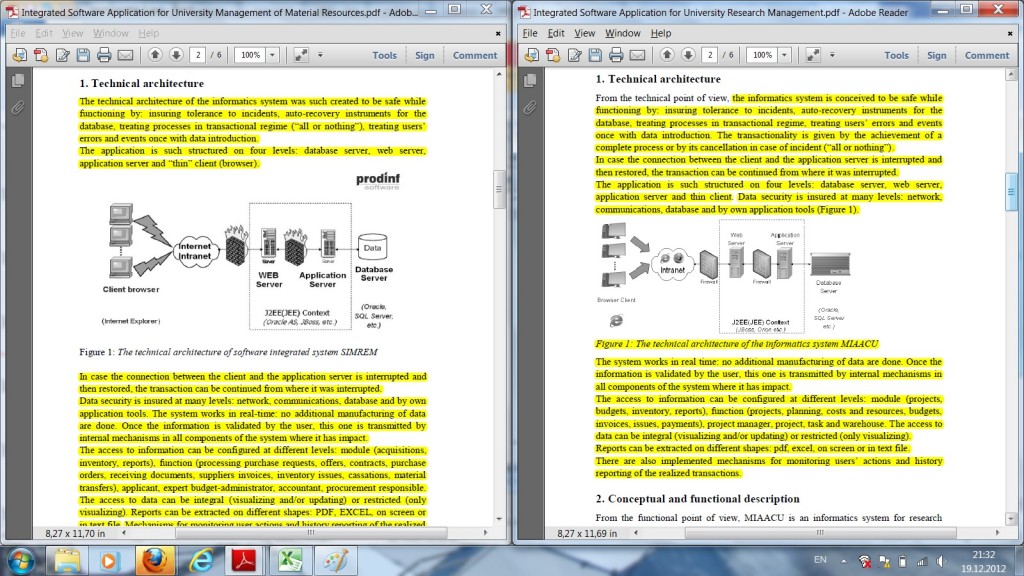
Task: Save the Material Resources PDF with floppy icon
Action: tap(83, 56)
